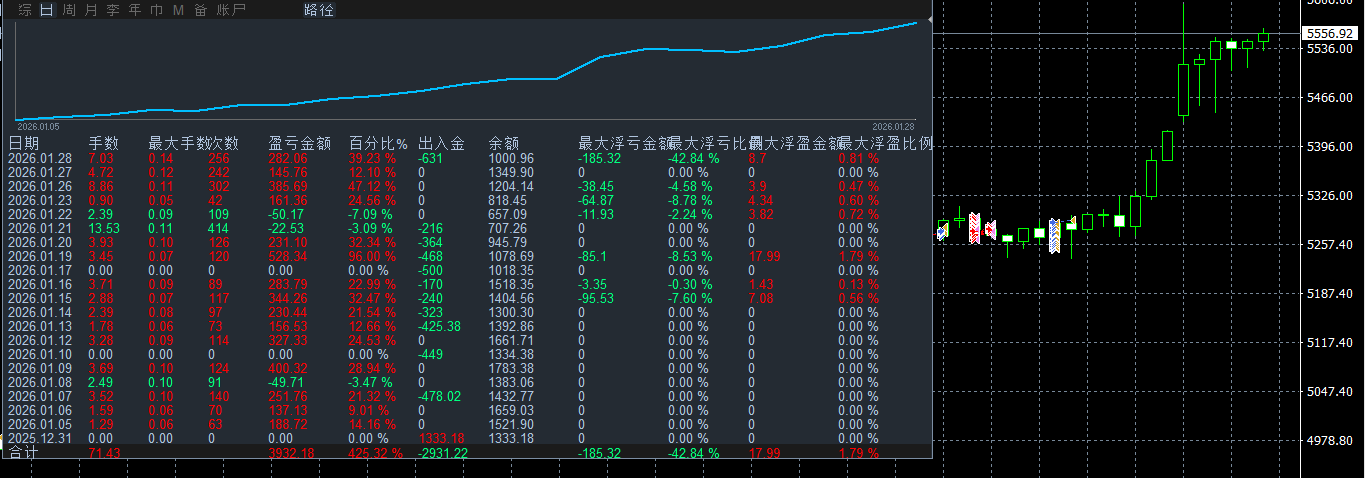Screen dimensions: 1365x478
Task: Switch to the 账户 account tab
Action: click(x=231, y=10)
